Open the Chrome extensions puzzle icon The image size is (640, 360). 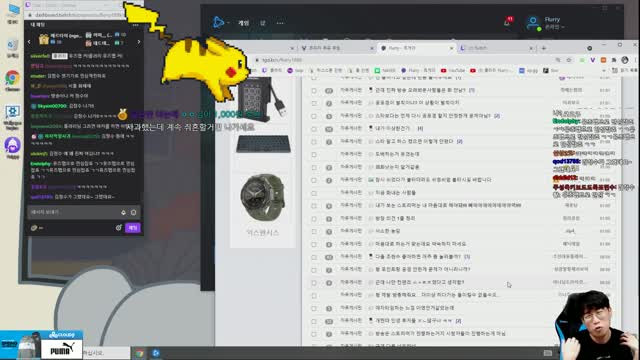click(614, 60)
